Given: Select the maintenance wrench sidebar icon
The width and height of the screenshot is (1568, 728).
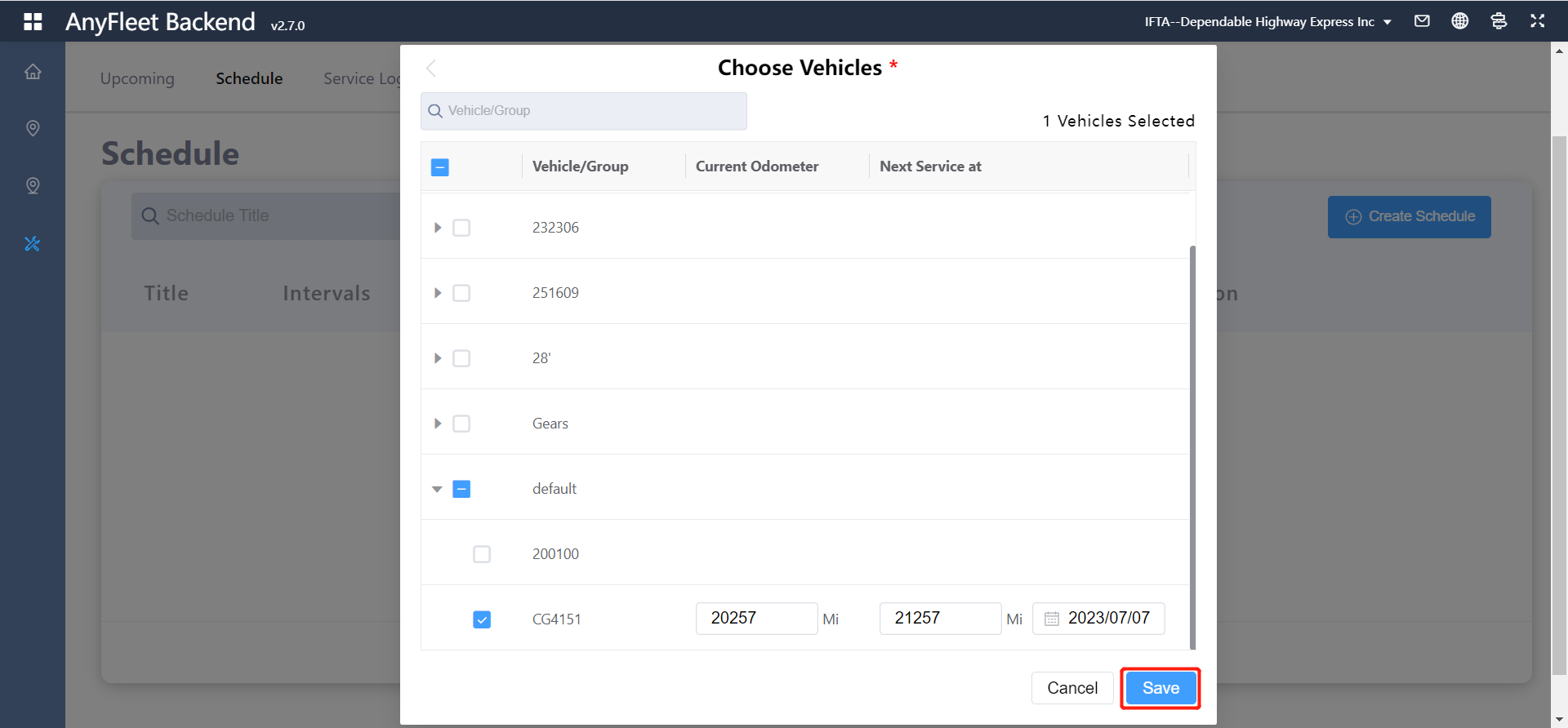Looking at the screenshot, I should coord(33,243).
